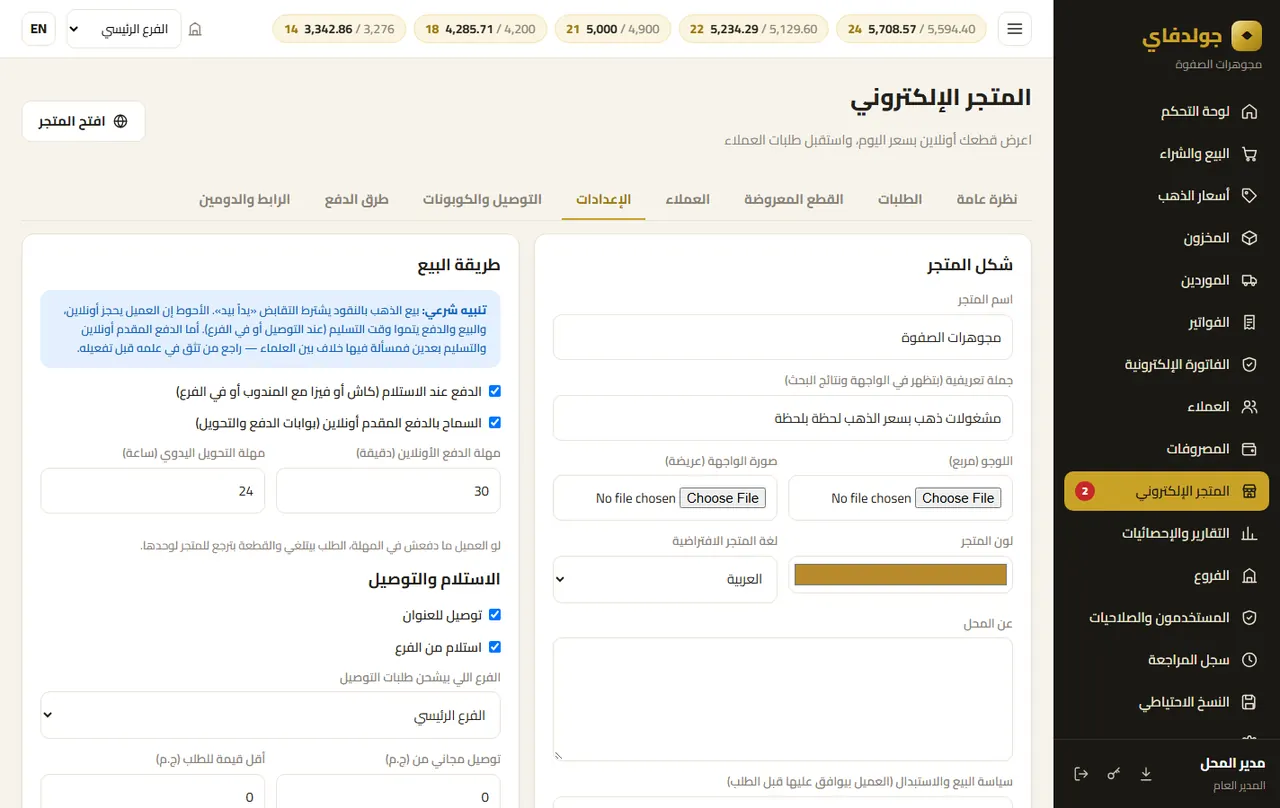The image size is (1280, 808).
Task: Open the shipping branch dropdown under الاستلام والتوصيل
Action: (x=271, y=715)
